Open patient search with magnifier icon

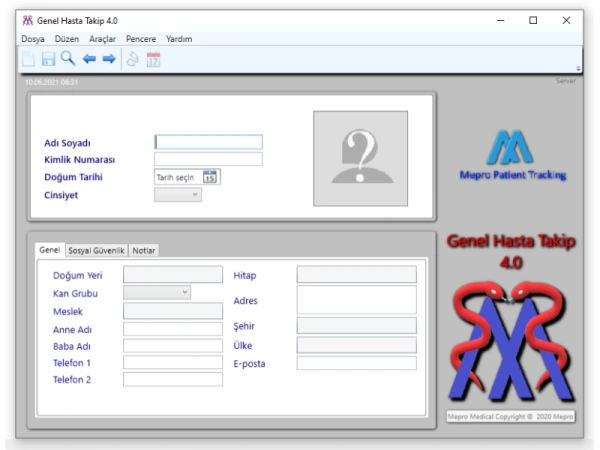pos(68,59)
